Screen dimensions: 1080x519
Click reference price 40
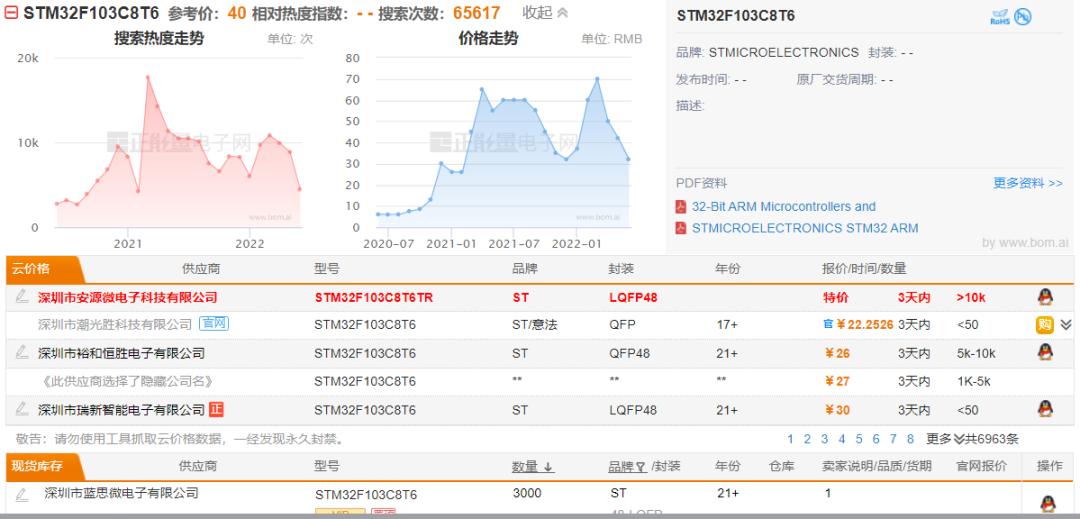(x=236, y=12)
